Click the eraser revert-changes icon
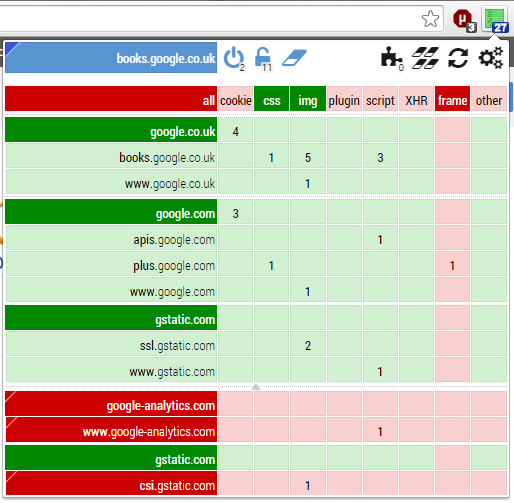The image size is (514, 503). pyautogui.click(x=294, y=58)
